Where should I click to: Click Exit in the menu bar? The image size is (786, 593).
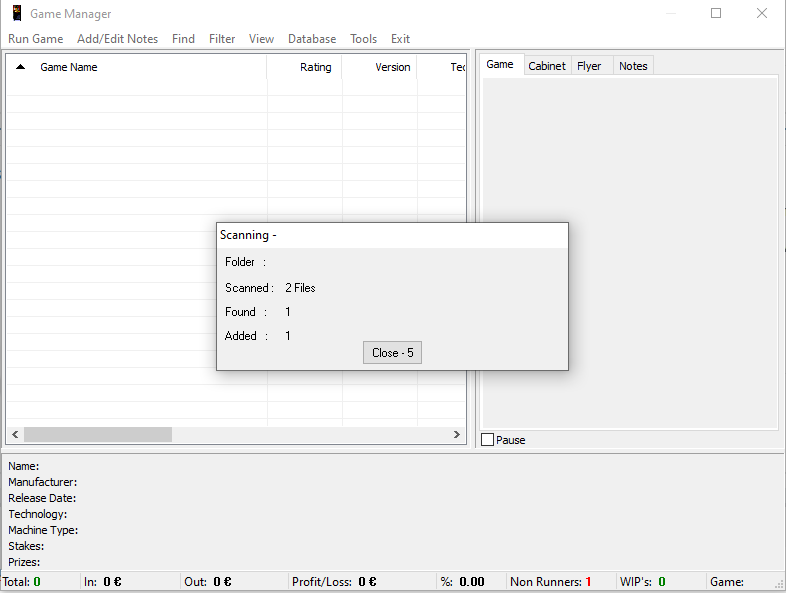coord(400,39)
